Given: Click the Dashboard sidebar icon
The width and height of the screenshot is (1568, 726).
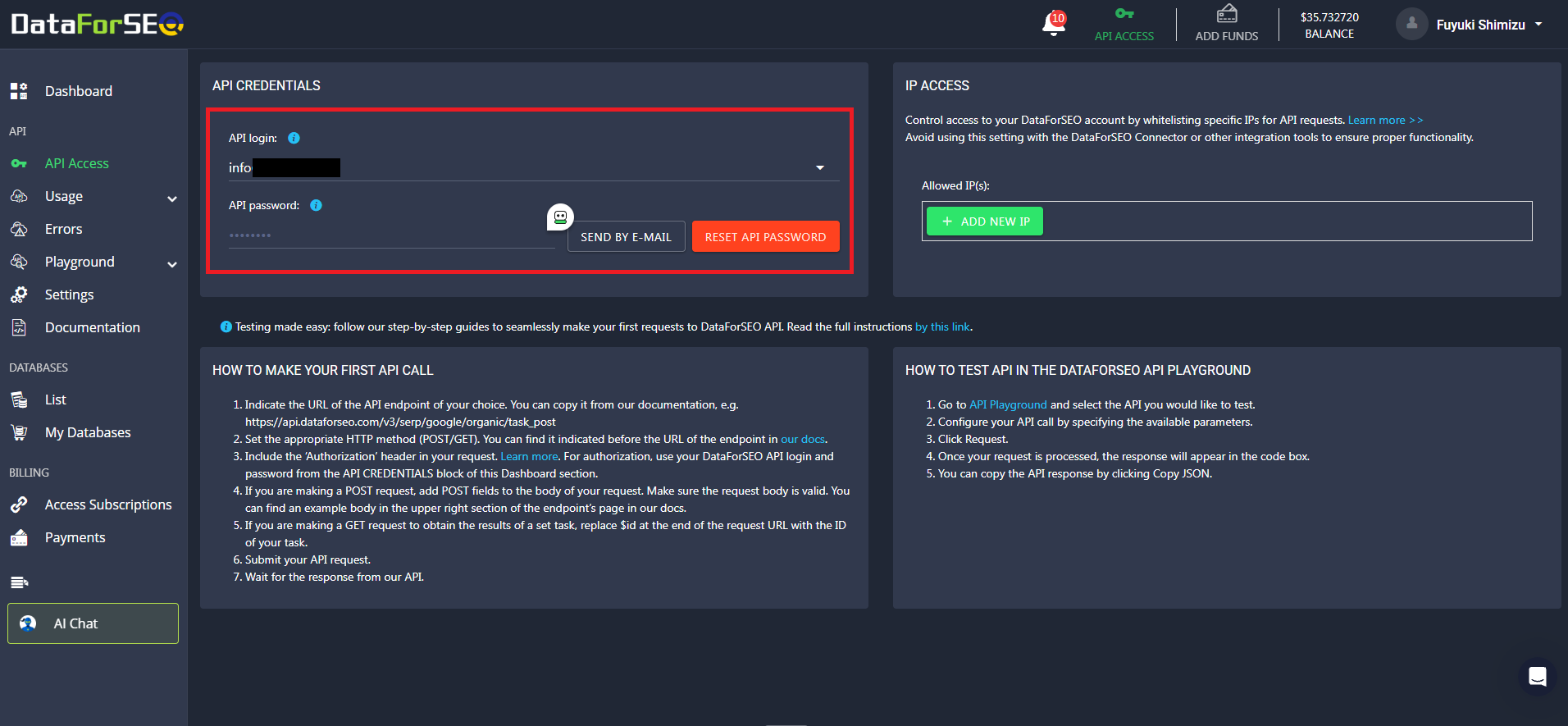Looking at the screenshot, I should [x=19, y=91].
